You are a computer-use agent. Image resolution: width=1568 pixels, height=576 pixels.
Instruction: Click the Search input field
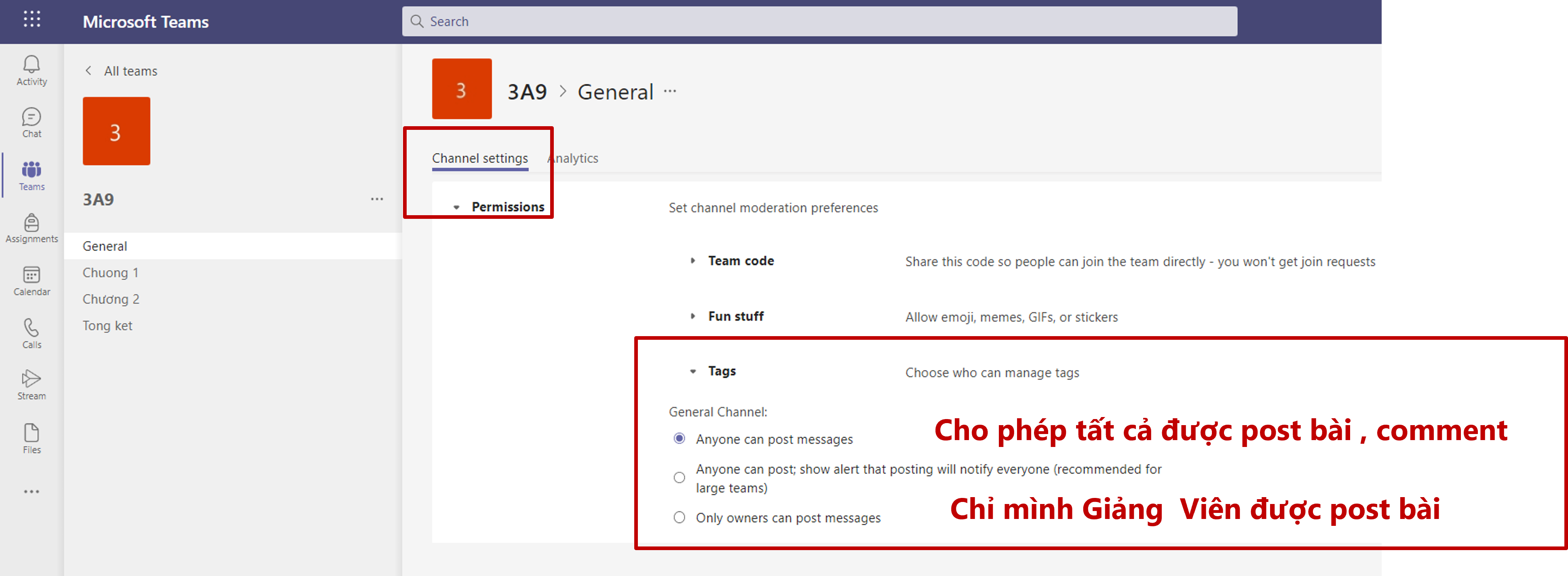coord(819,21)
